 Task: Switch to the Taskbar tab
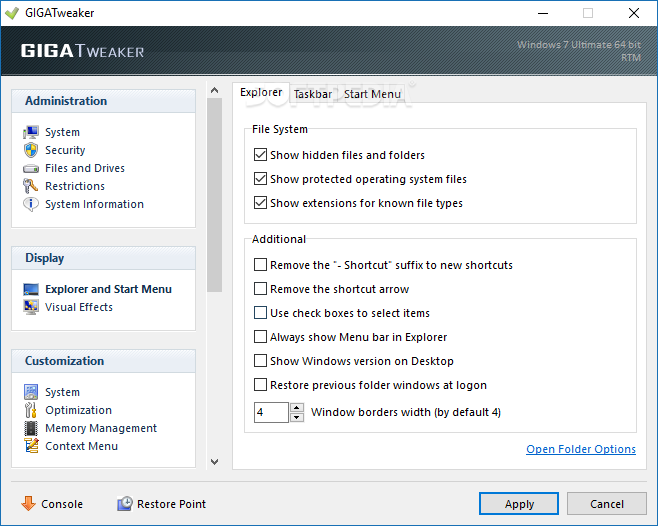point(313,94)
